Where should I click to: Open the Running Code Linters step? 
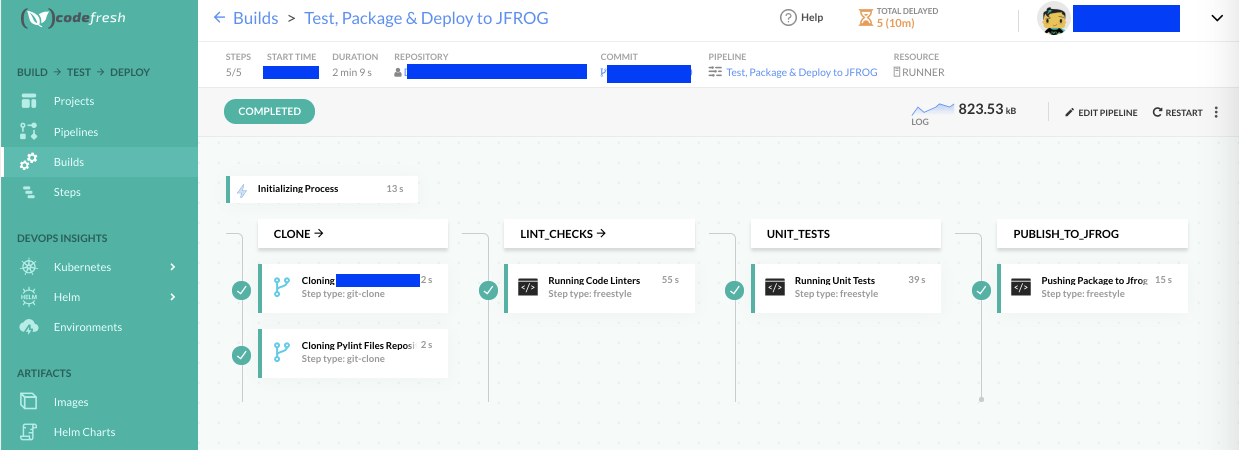[x=599, y=288]
